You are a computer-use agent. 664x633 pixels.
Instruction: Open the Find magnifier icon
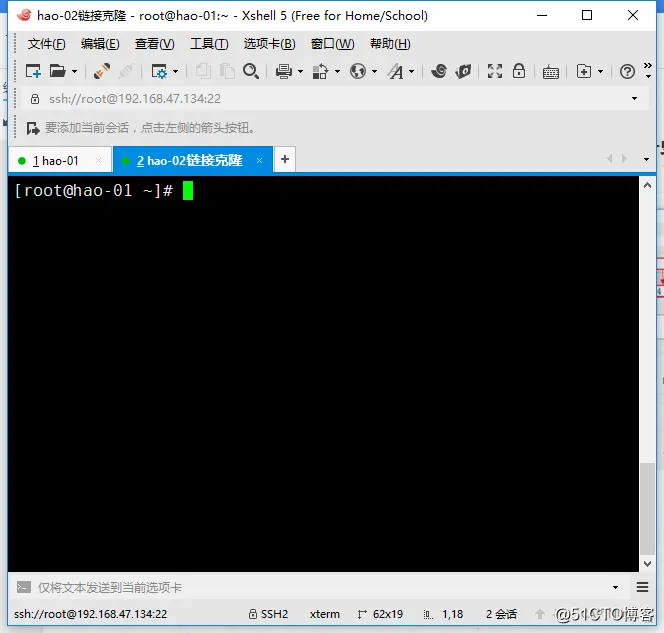point(251,71)
